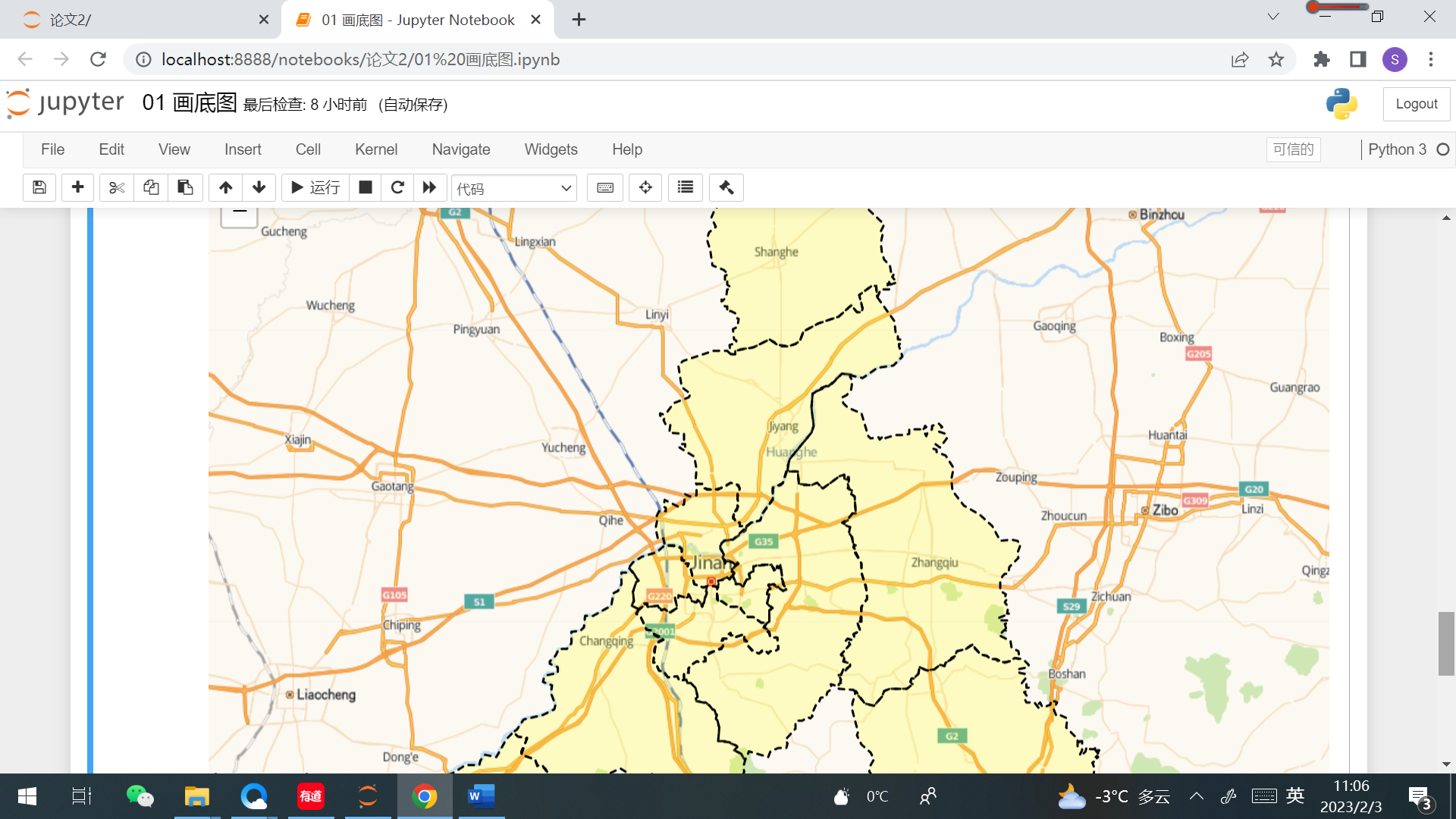
Task: Restart the kernel with the circular arrow
Action: click(x=397, y=187)
